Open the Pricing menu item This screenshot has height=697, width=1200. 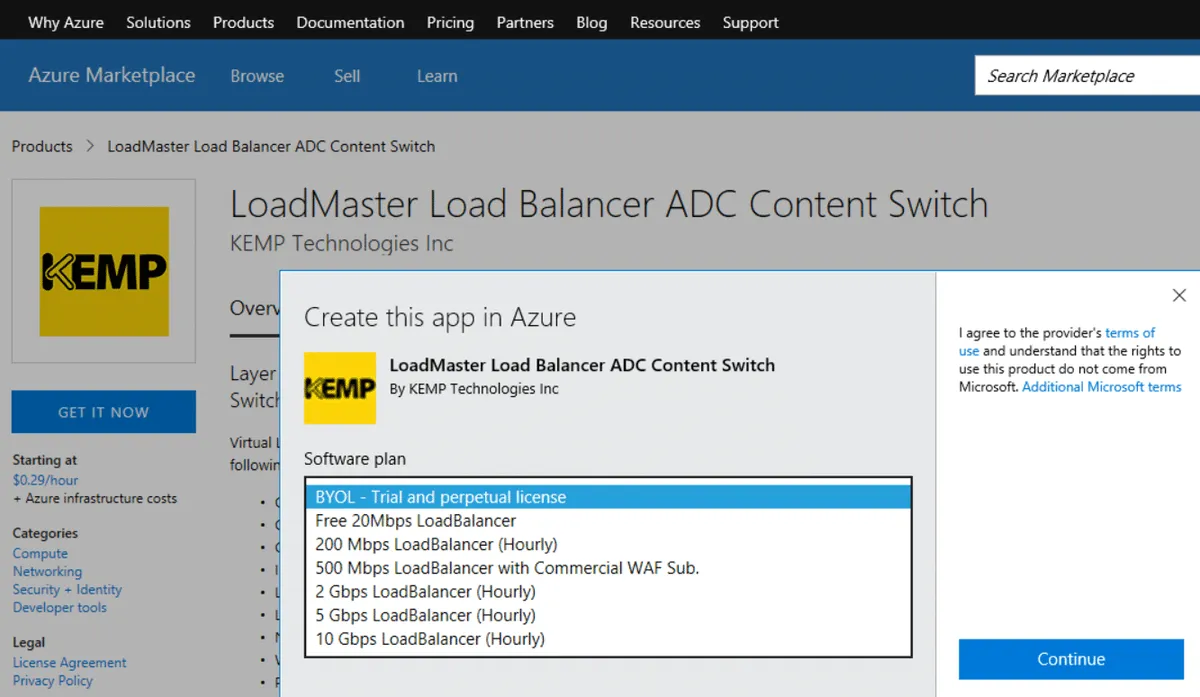[450, 22]
